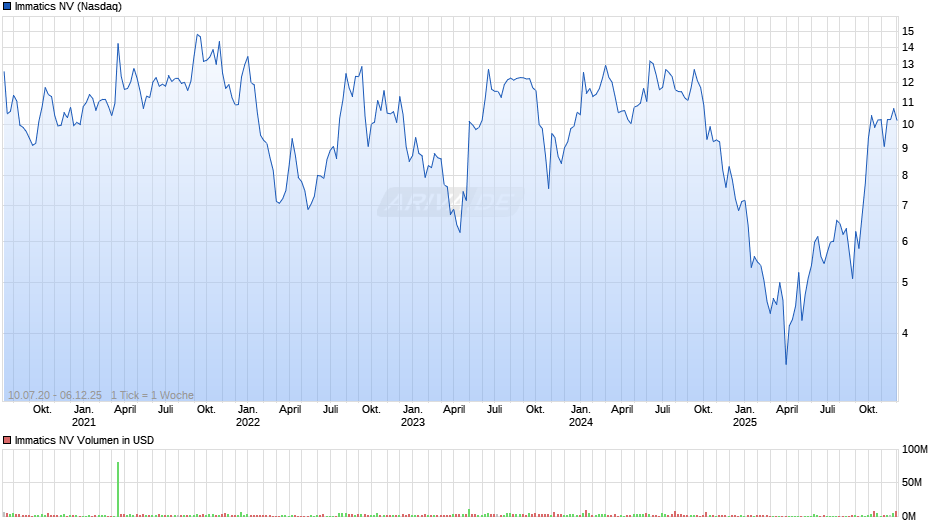
Task: Click the 'Juli' label following Jan. 2025
Action: (x=827, y=410)
